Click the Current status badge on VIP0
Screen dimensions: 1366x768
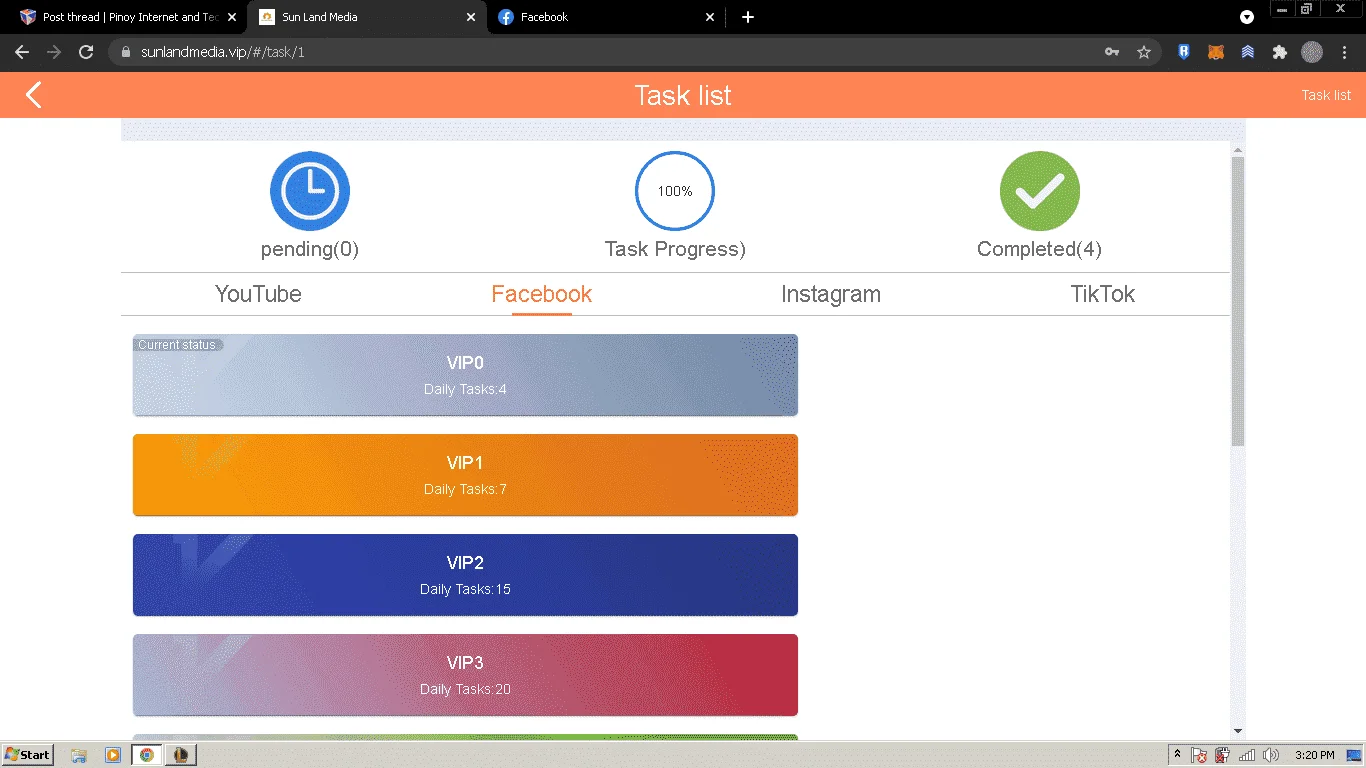pos(178,344)
